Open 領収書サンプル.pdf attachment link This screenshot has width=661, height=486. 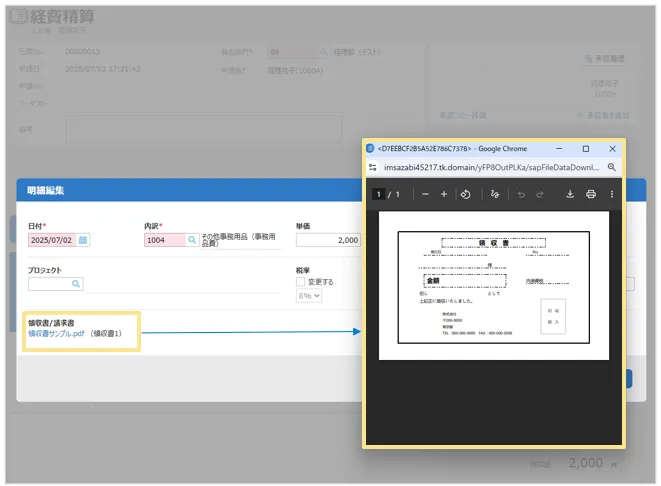(x=57, y=333)
